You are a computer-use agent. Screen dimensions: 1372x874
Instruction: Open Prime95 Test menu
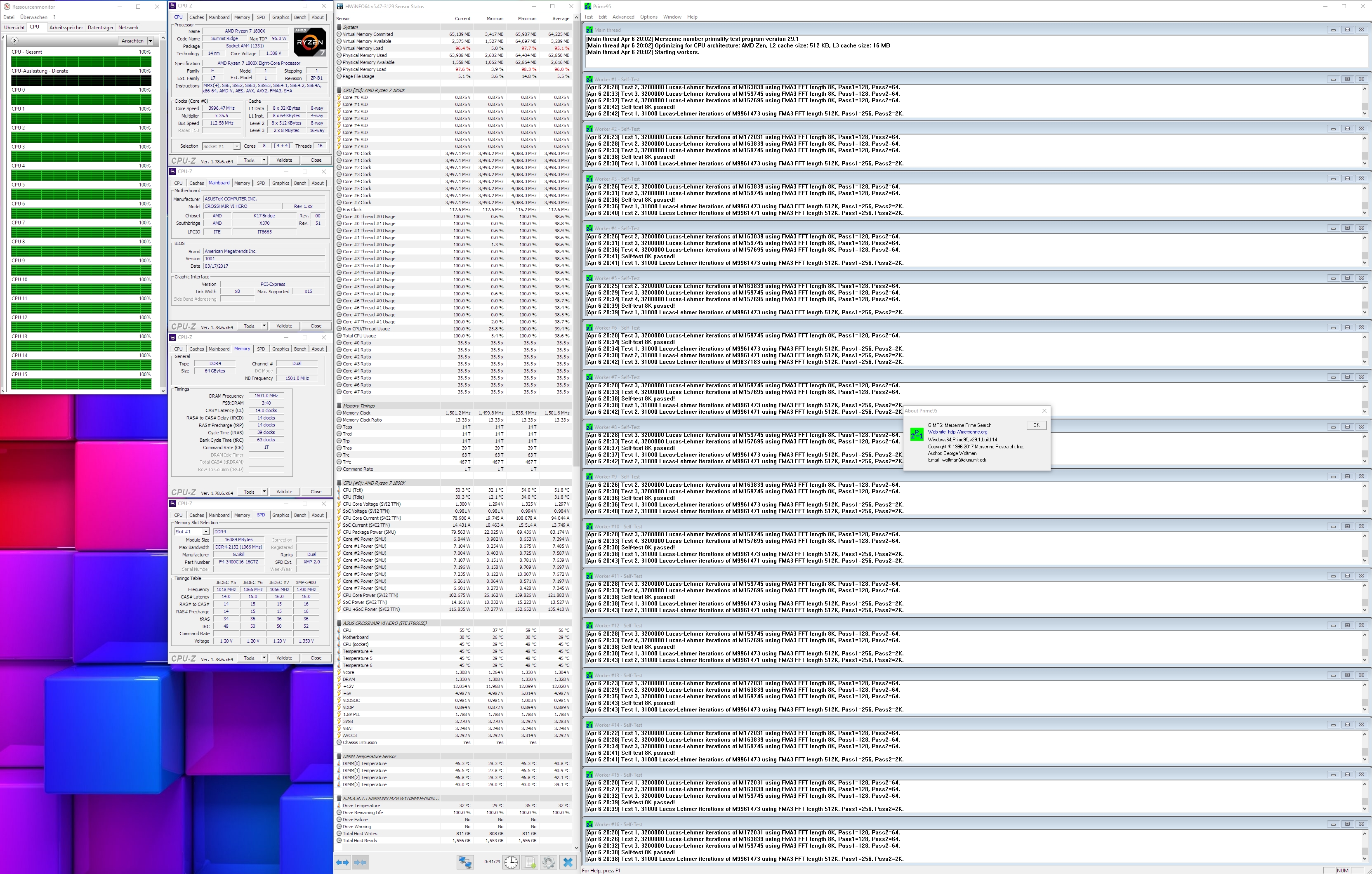tap(589, 17)
